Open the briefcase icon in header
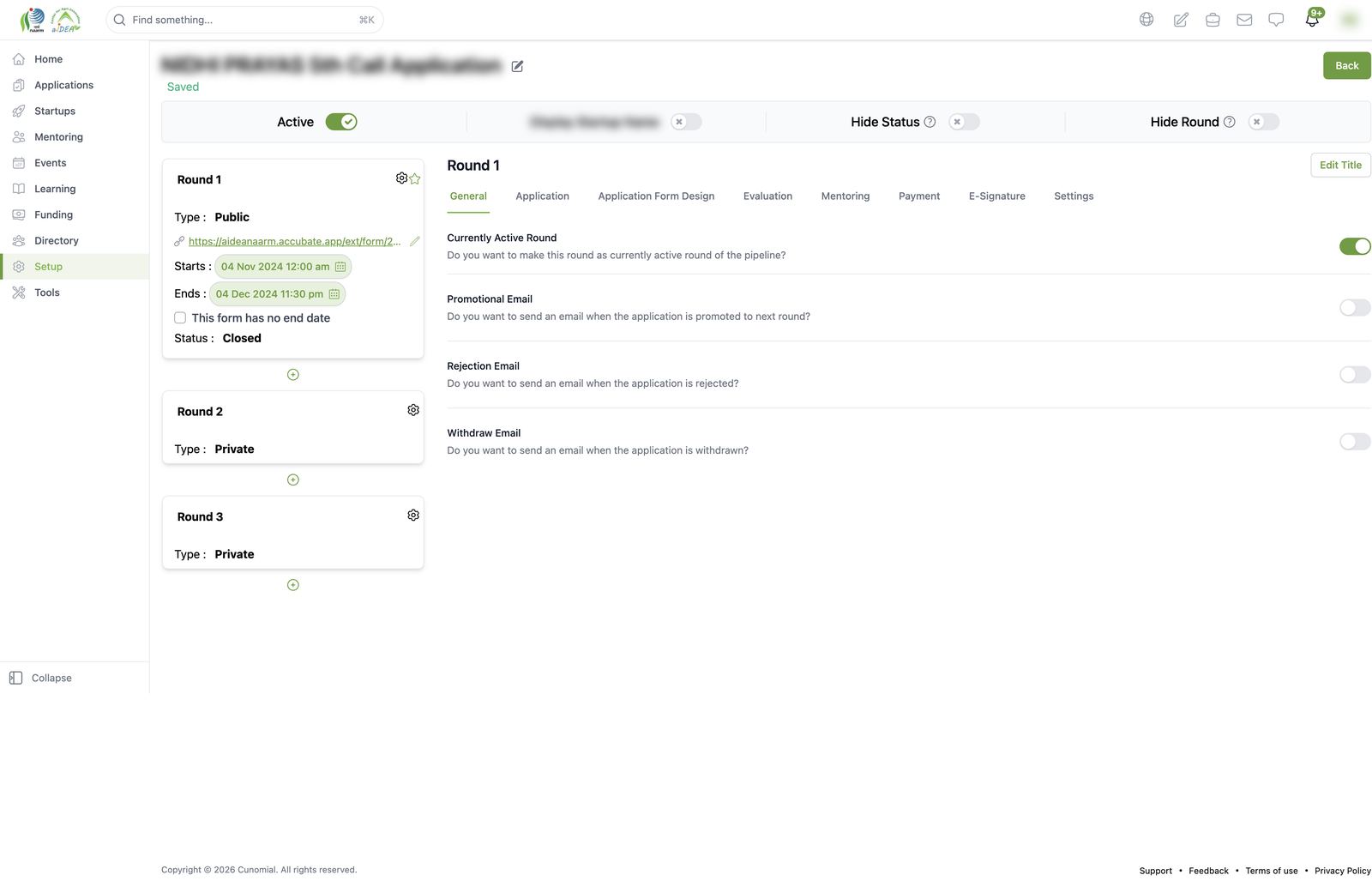This screenshot has width=1372, height=881. point(1213,20)
